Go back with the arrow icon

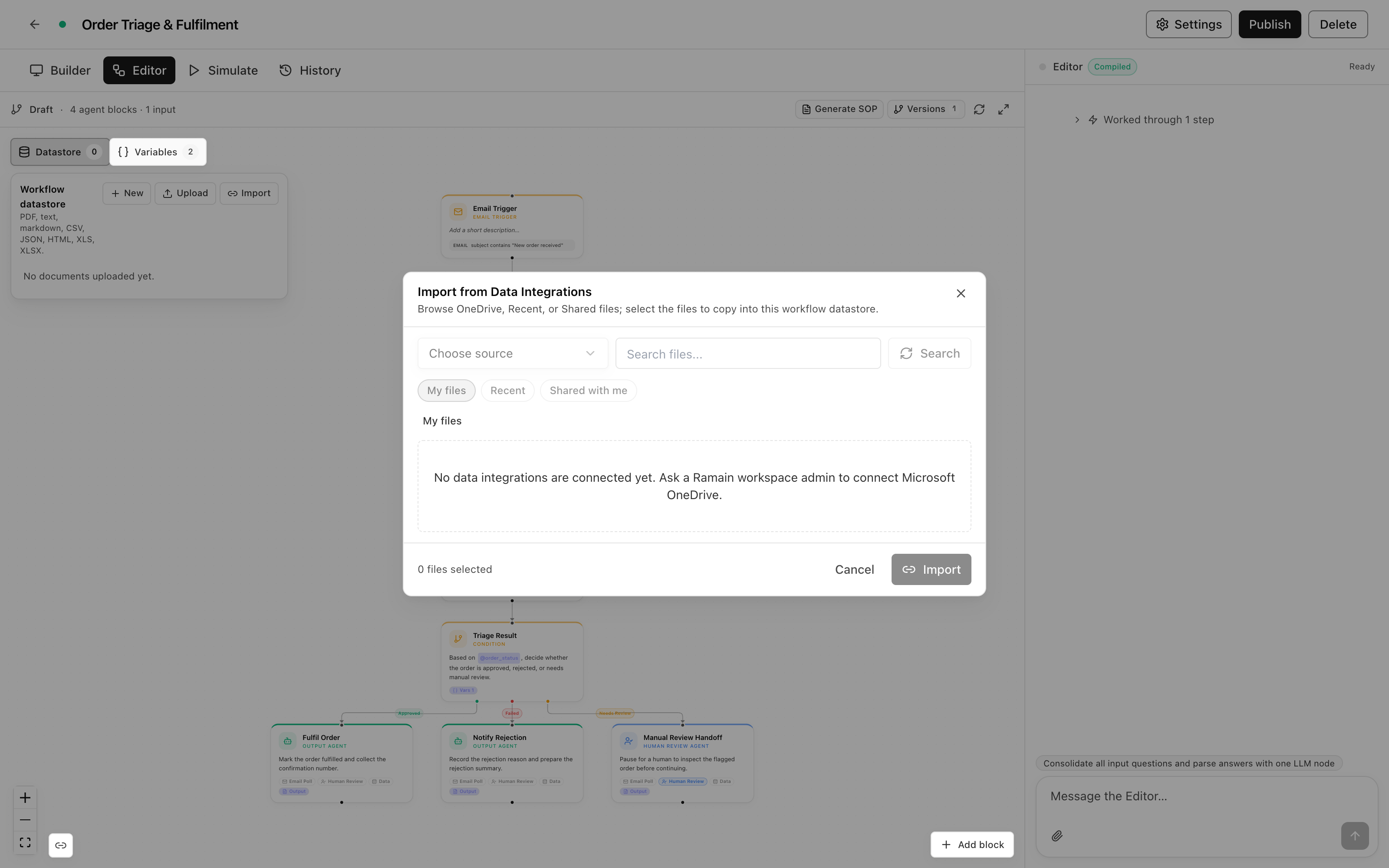tap(34, 24)
